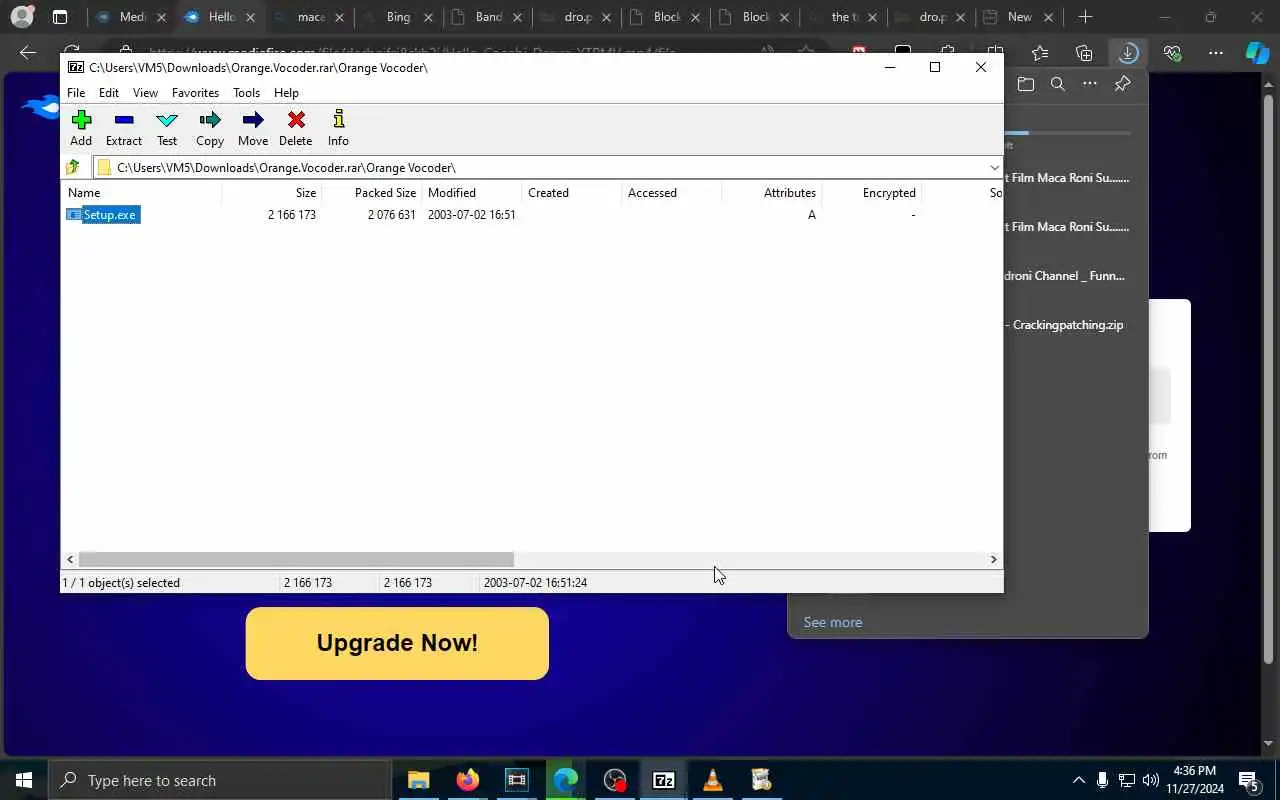This screenshot has height=800, width=1280.
Task: Open notification center icon
Action: [x=1249, y=781]
